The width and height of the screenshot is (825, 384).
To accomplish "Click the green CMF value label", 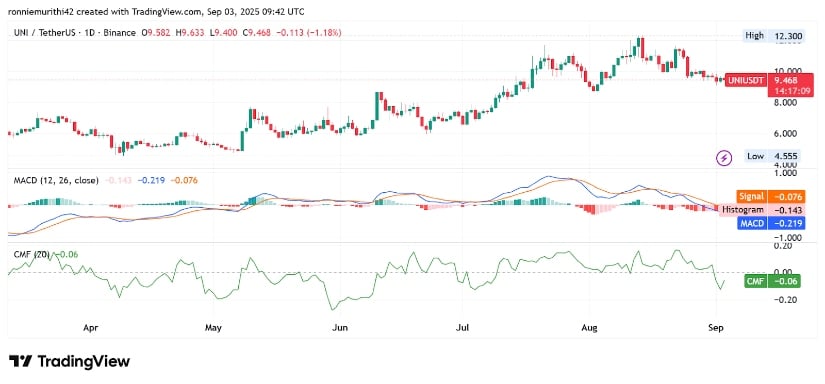I will tap(772, 281).
